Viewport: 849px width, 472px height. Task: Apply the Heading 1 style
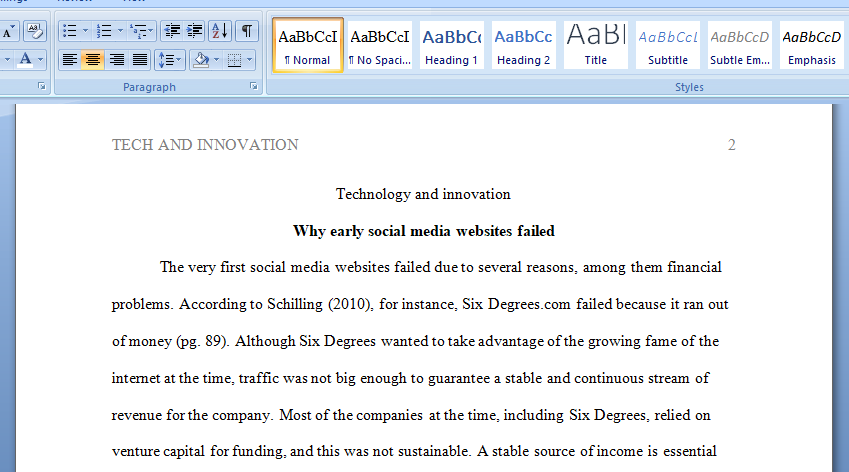[x=452, y=45]
